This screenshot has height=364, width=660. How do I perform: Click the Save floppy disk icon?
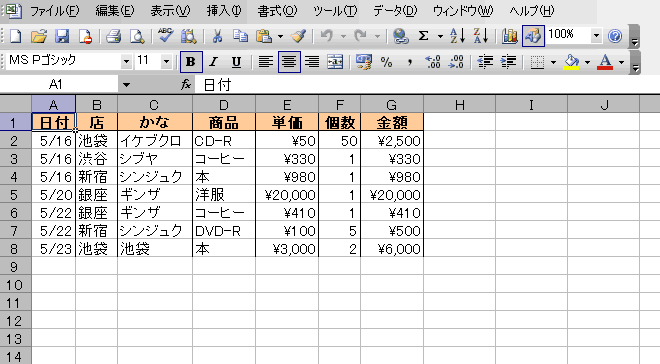coord(61,36)
